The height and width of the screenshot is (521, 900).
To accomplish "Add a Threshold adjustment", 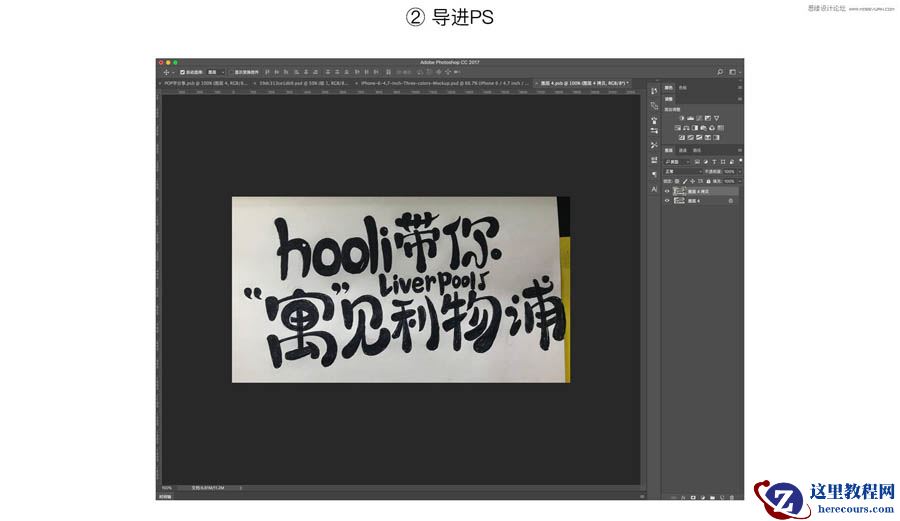I will [x=699, y=137].
